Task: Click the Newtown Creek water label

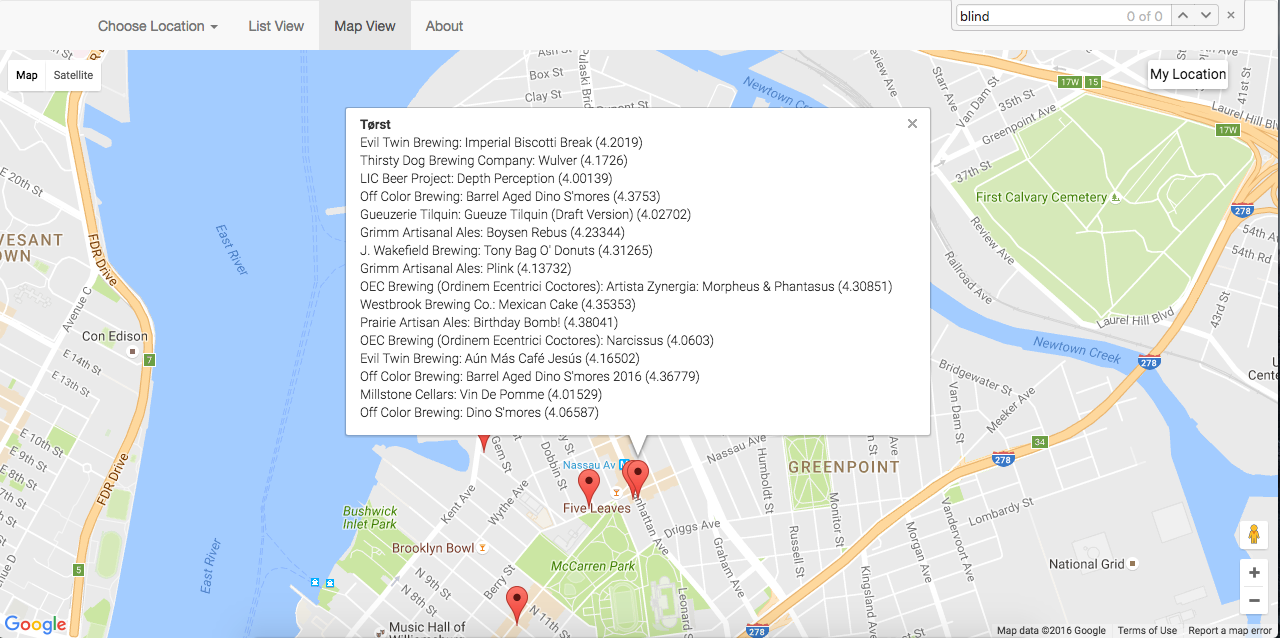Action: tap(1077, 349)
